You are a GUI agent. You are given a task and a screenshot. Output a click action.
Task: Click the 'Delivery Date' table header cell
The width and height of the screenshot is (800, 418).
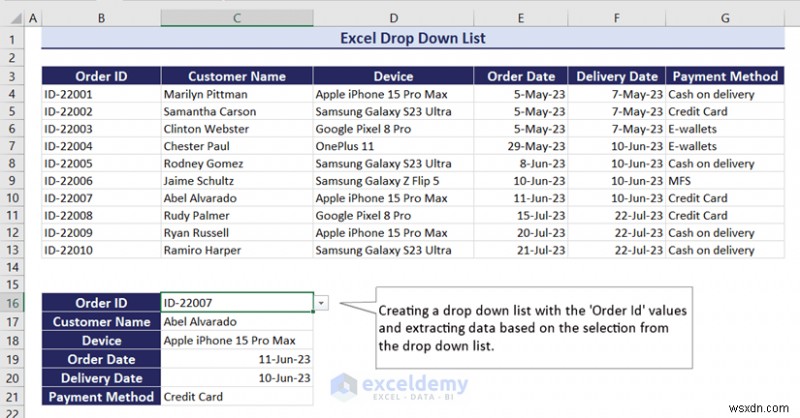click(x=616, y=76)
